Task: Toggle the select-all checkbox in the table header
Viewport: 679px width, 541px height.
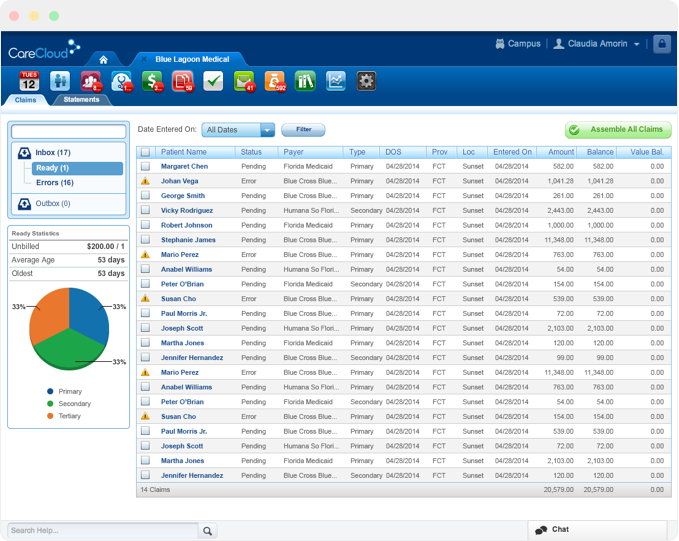Action: (145, 152)
